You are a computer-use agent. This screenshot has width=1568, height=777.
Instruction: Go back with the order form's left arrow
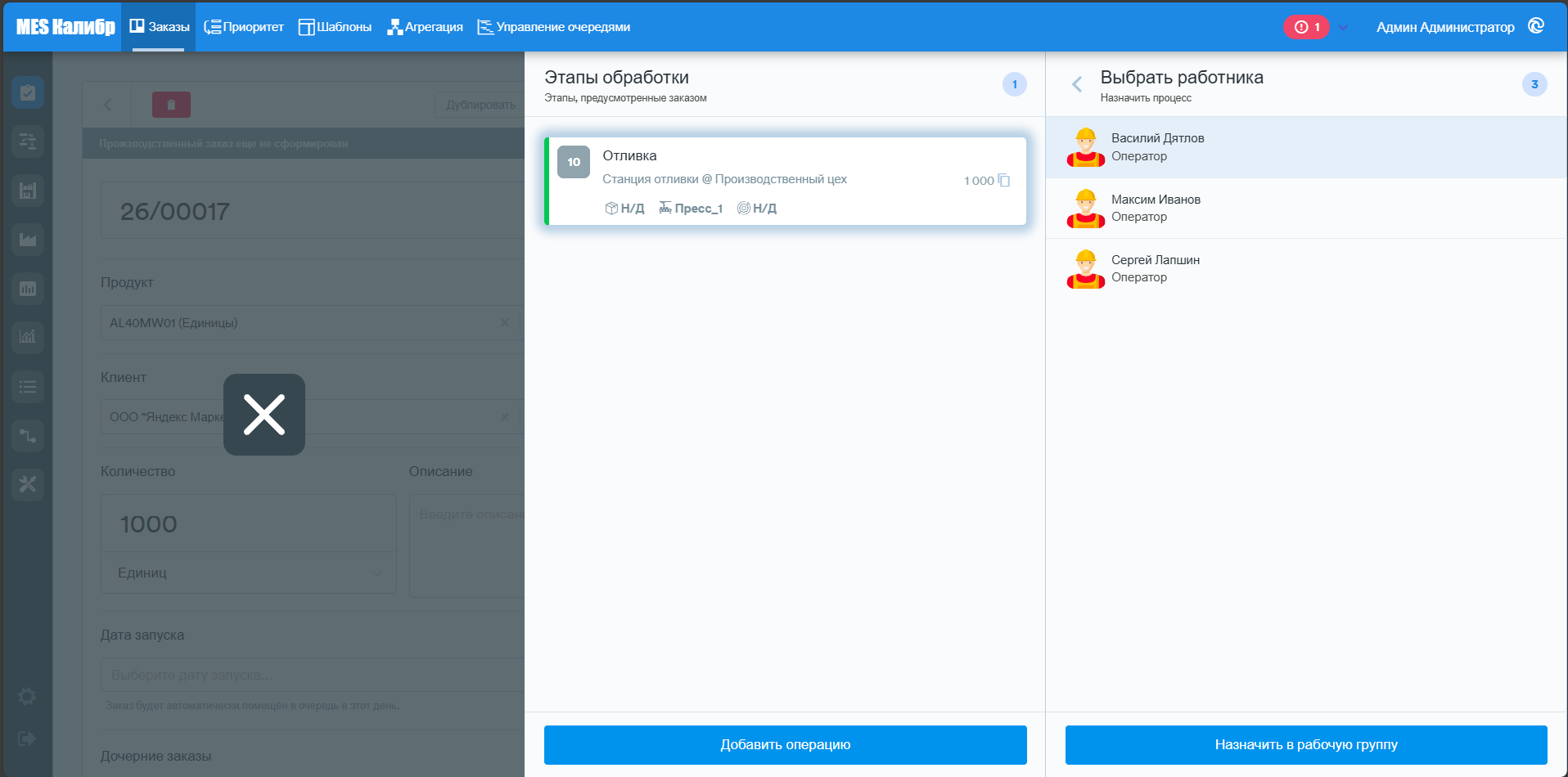(x=108, y=105)
